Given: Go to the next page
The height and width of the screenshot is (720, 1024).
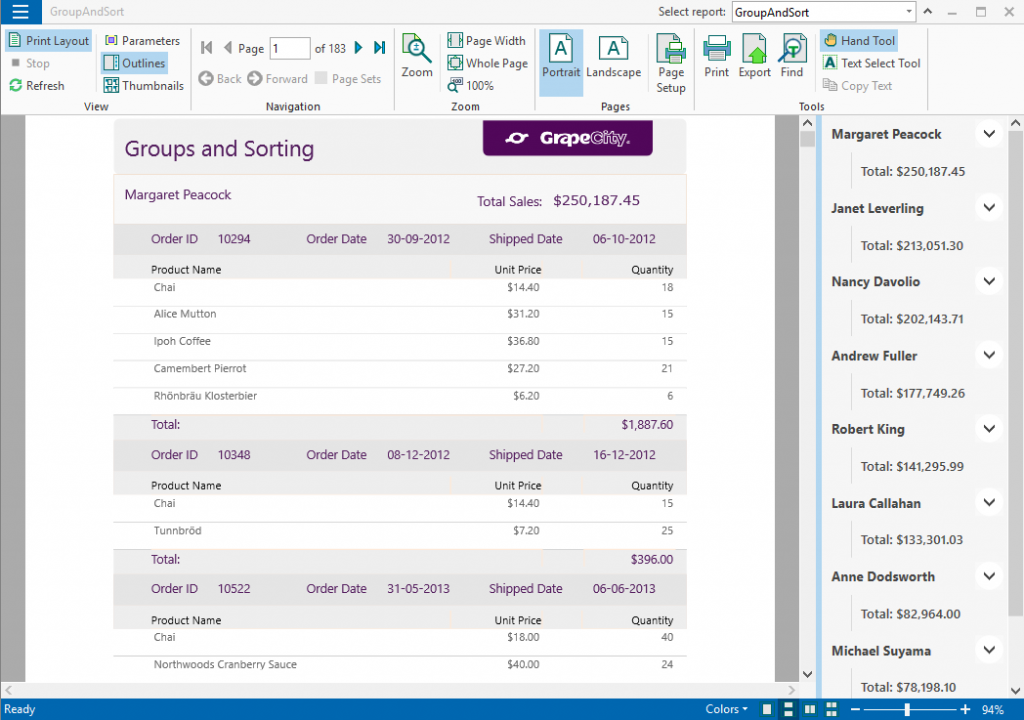Looking at the screenshot, I should 359,48.
